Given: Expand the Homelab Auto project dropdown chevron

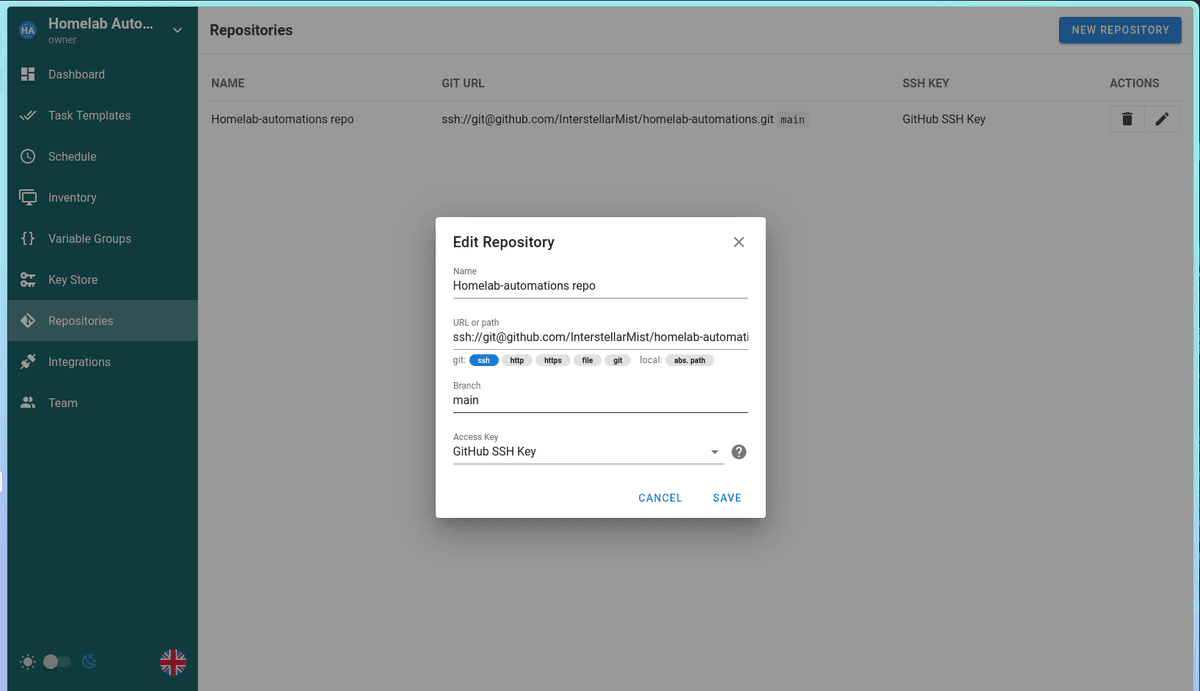Looking at the screenshot, I should (178, 31).
